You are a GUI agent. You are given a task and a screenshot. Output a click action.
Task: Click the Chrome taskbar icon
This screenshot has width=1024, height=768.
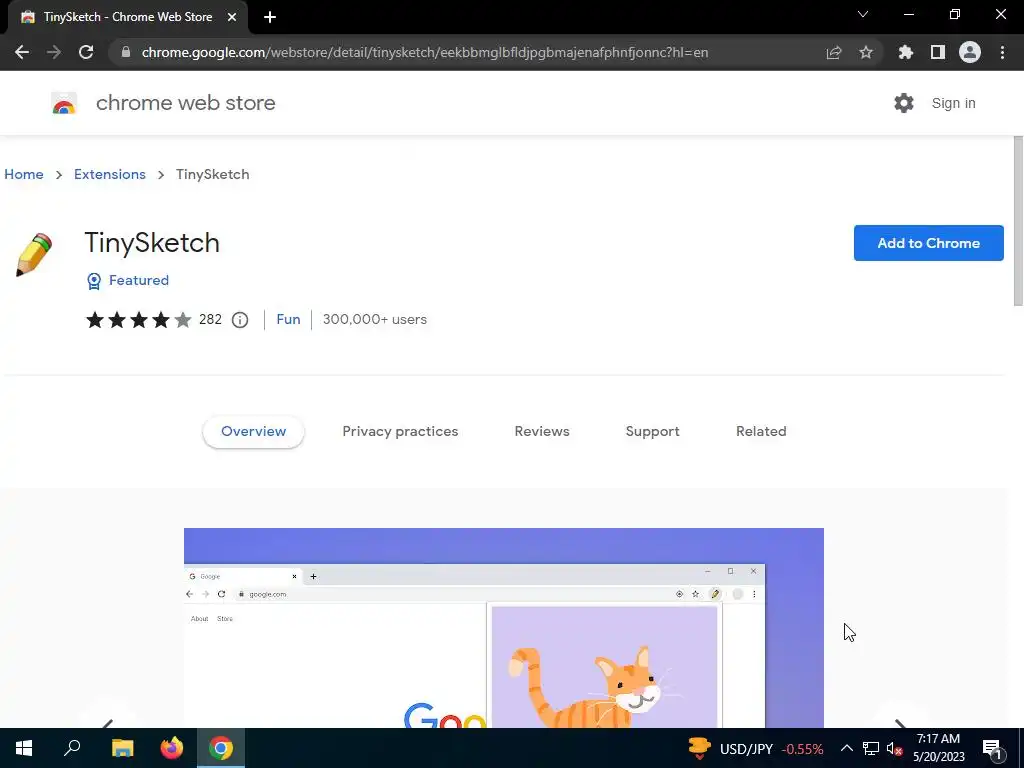click(221, 748)
